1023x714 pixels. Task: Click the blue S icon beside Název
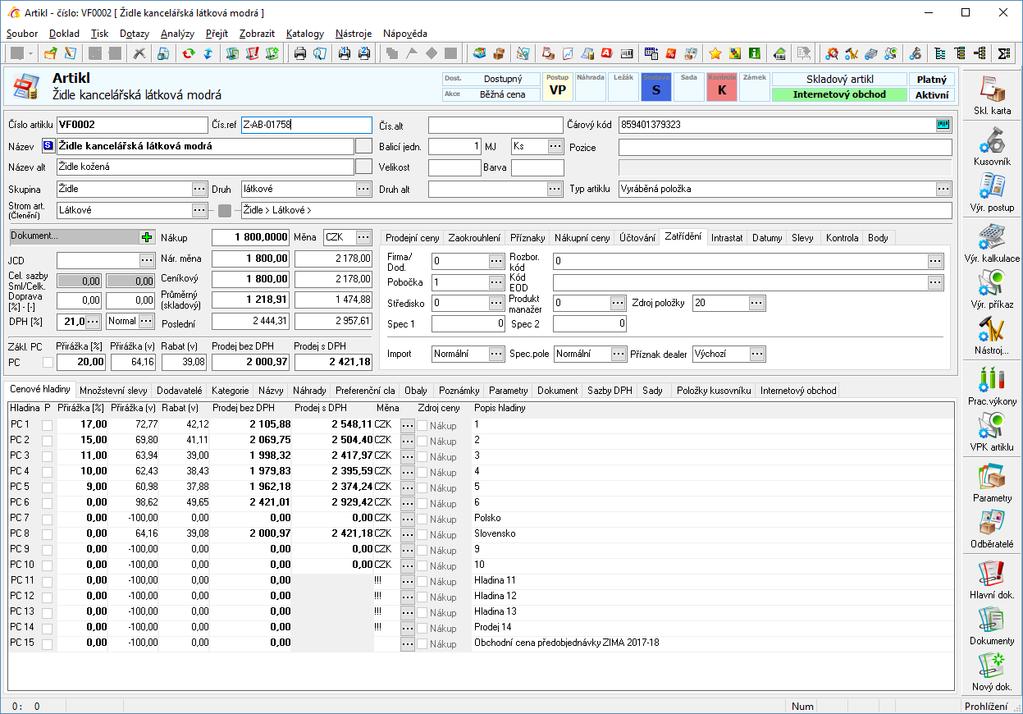[48, 146]
